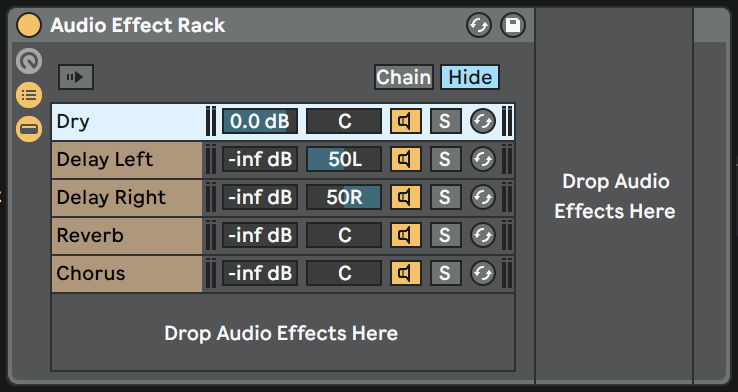Hot-swap the Reverb chain
Image resolution: width=738 pixels, height=392 pixels.
483,235
